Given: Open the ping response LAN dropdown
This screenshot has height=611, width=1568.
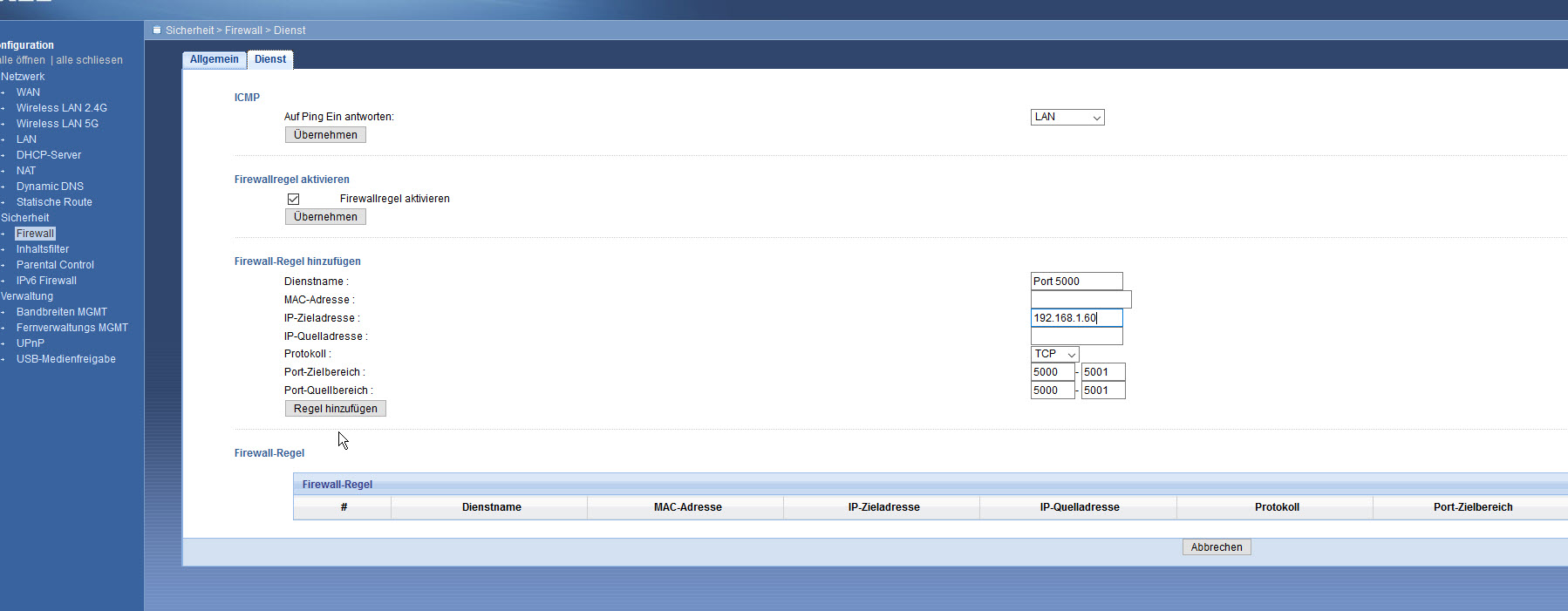Looking at the screenshot, I should pyautogui.click(x=1067, y=117).
